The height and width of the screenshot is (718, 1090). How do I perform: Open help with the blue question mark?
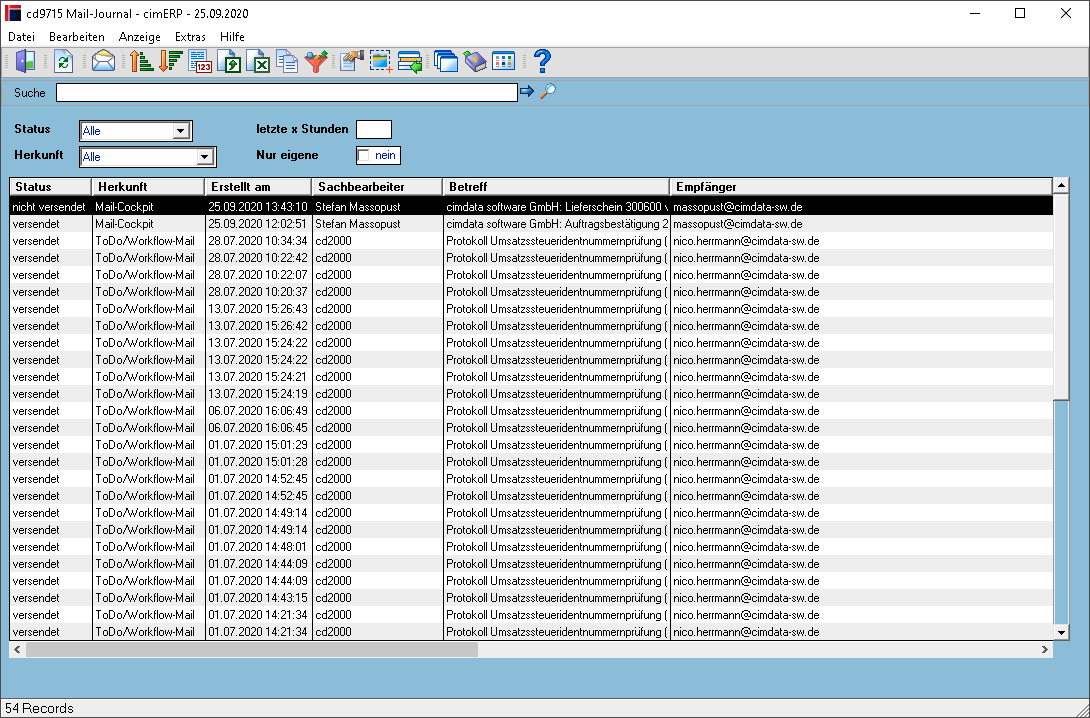pos(542,62)
